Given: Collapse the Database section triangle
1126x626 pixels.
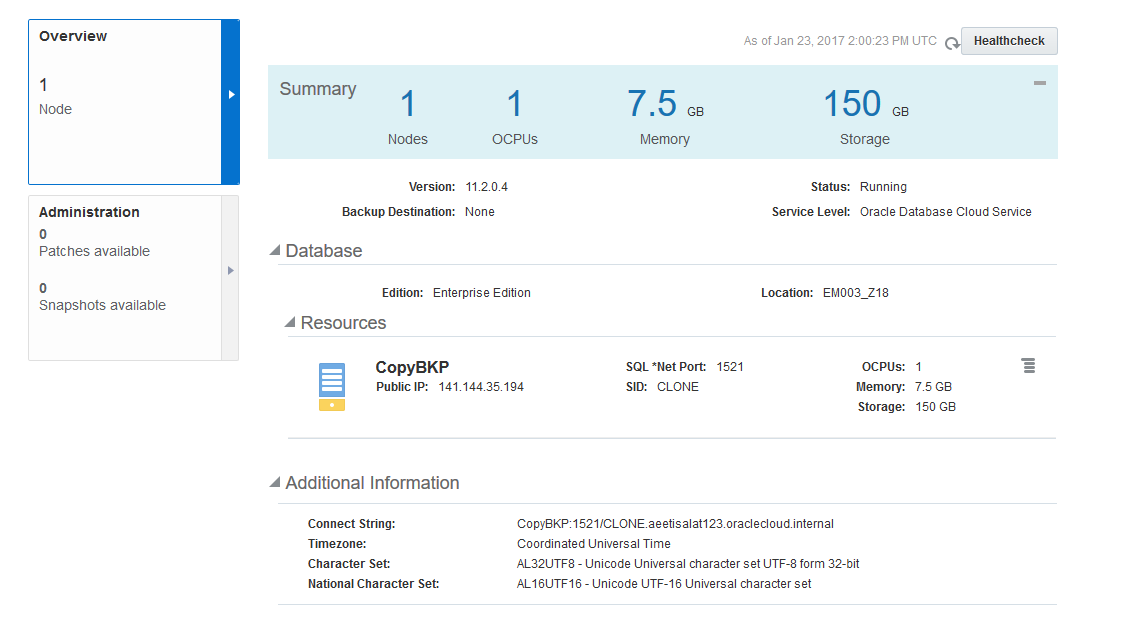Looking at the screenshot, I should (x=275, y=251).
